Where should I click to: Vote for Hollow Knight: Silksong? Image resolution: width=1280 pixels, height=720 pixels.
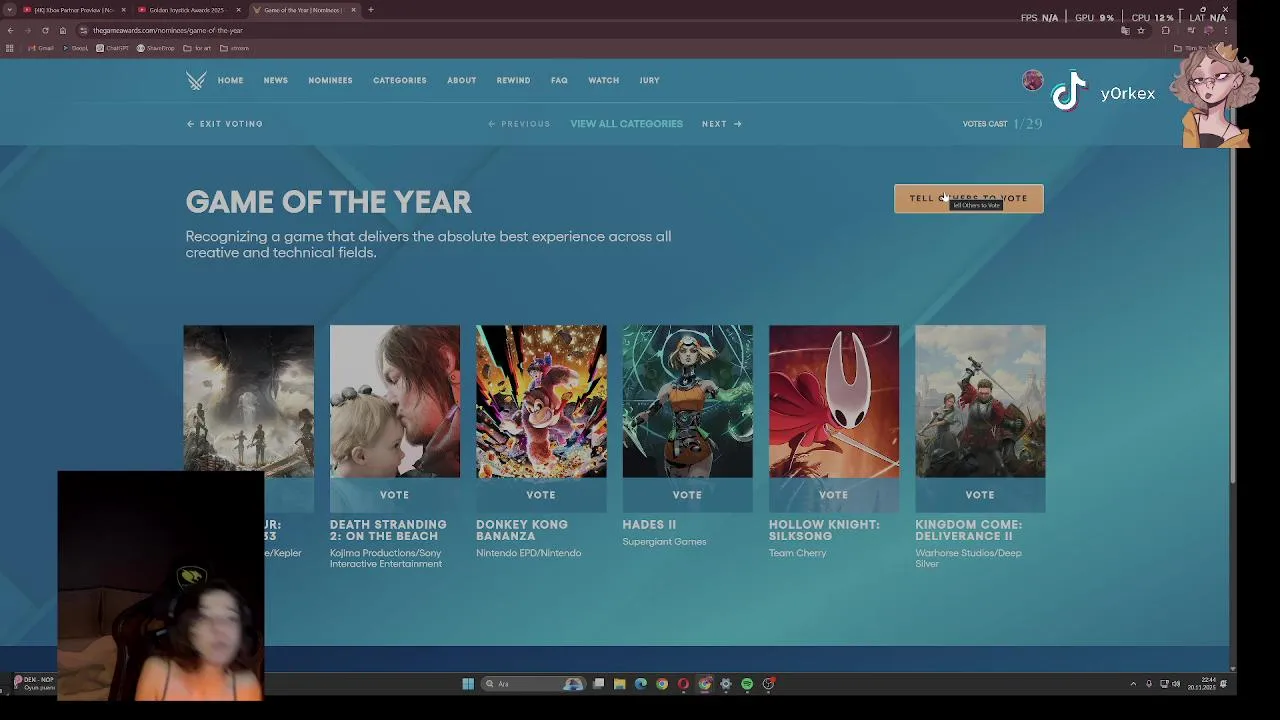click(834, 495)
